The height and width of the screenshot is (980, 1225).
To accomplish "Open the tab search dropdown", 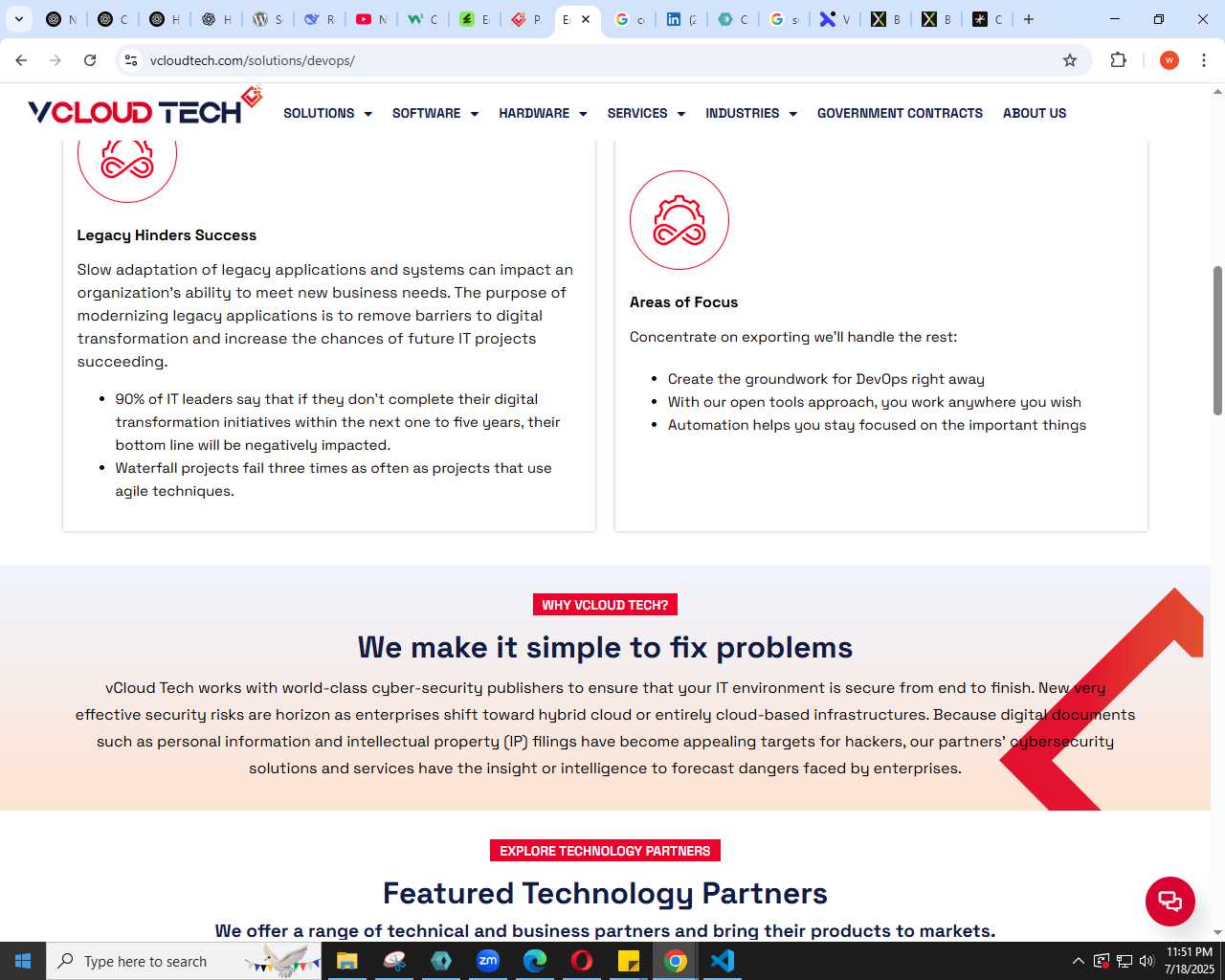I will pyautogui.click(x=19, y=19).
